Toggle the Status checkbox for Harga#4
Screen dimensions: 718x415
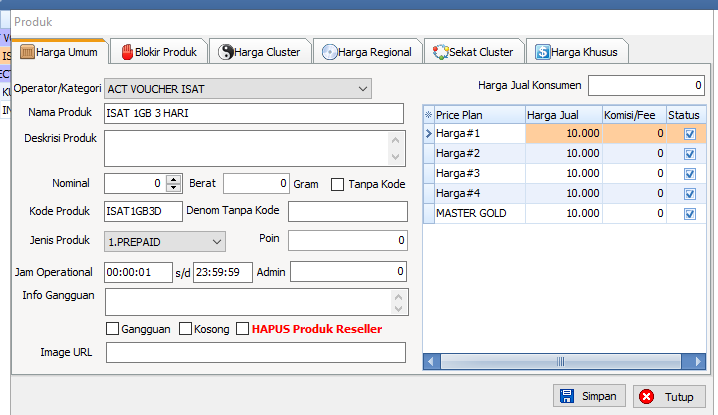(x=690, y=194)
